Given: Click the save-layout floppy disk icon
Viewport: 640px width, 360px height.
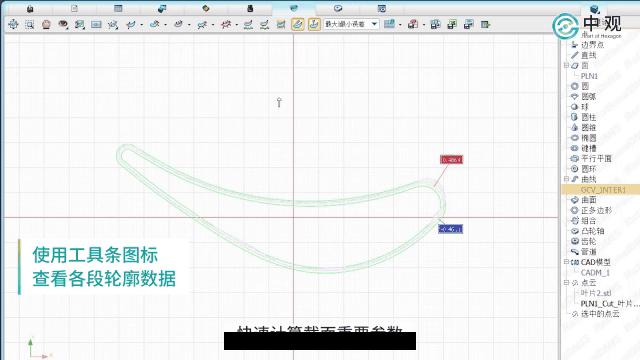Looking at the screenshot, I should [x=436, y=24].
